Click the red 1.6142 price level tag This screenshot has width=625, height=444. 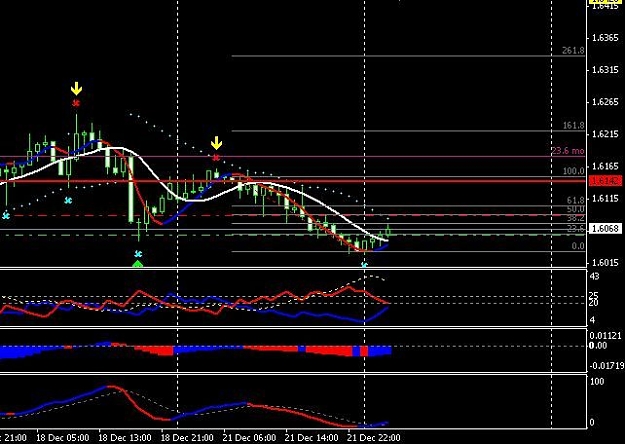tap(605, 181)
